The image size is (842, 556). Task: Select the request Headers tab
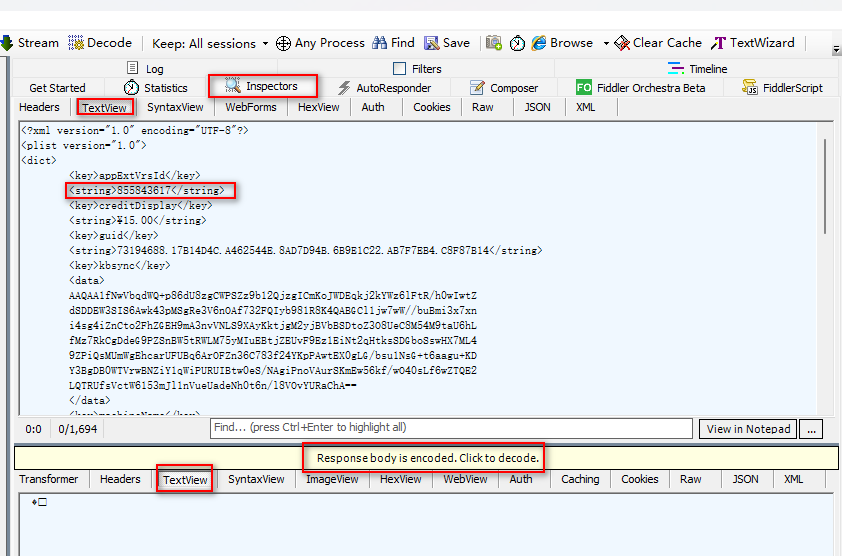pos(39,107)
